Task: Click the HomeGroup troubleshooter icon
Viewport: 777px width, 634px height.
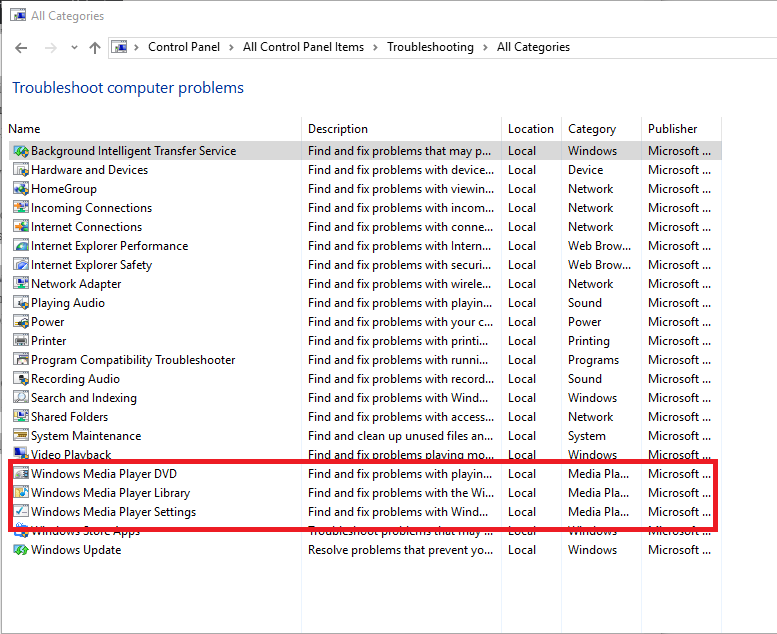Action: pos(21,189)
